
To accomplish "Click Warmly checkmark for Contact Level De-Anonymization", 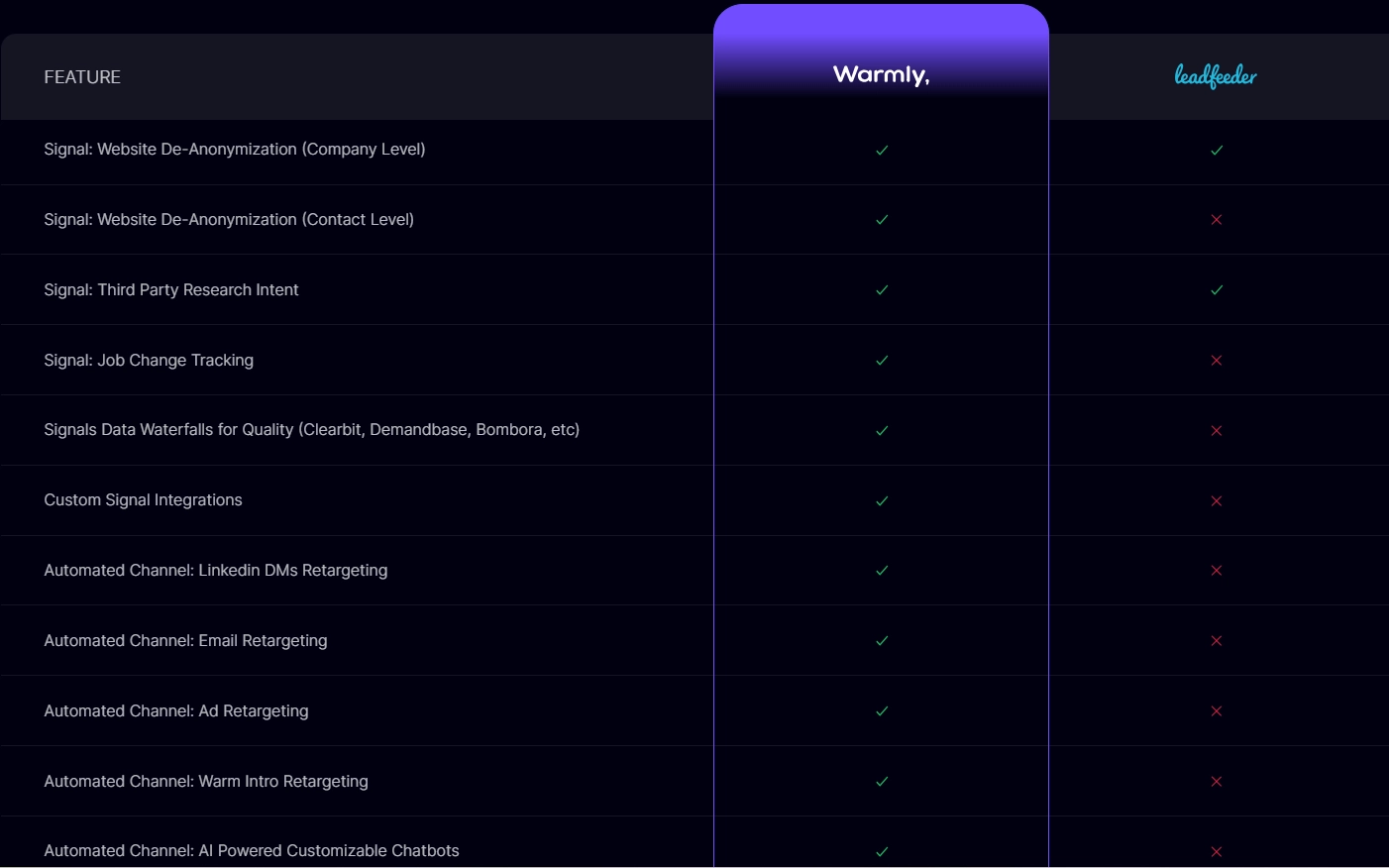I will (x=882, y=220).
